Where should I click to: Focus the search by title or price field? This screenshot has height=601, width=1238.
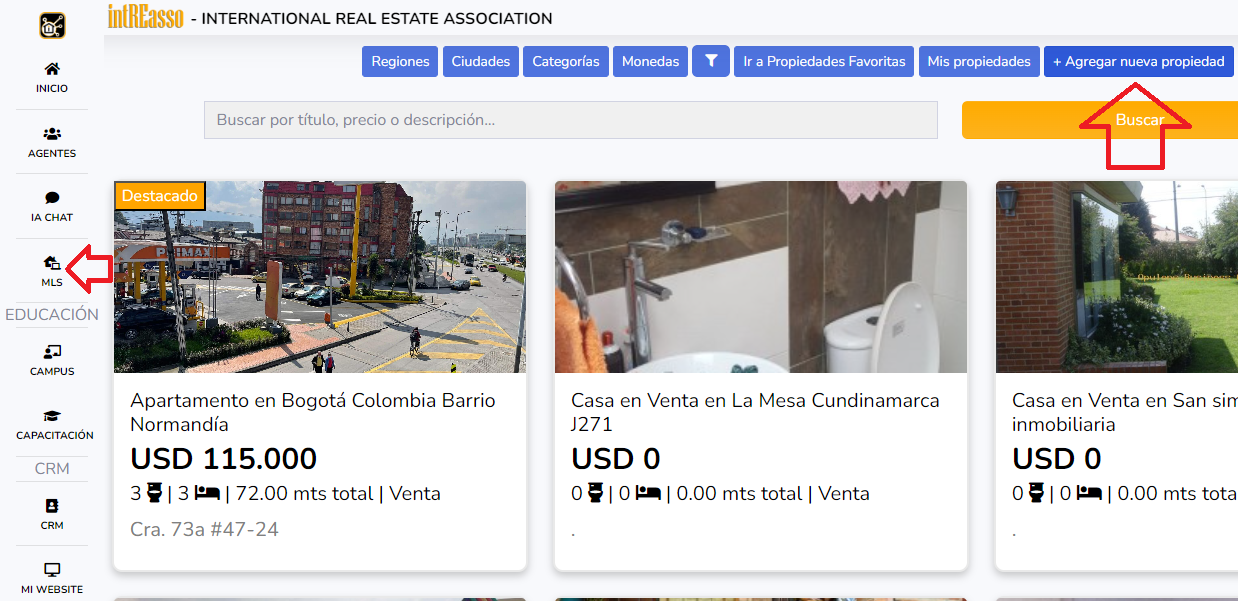571,120
